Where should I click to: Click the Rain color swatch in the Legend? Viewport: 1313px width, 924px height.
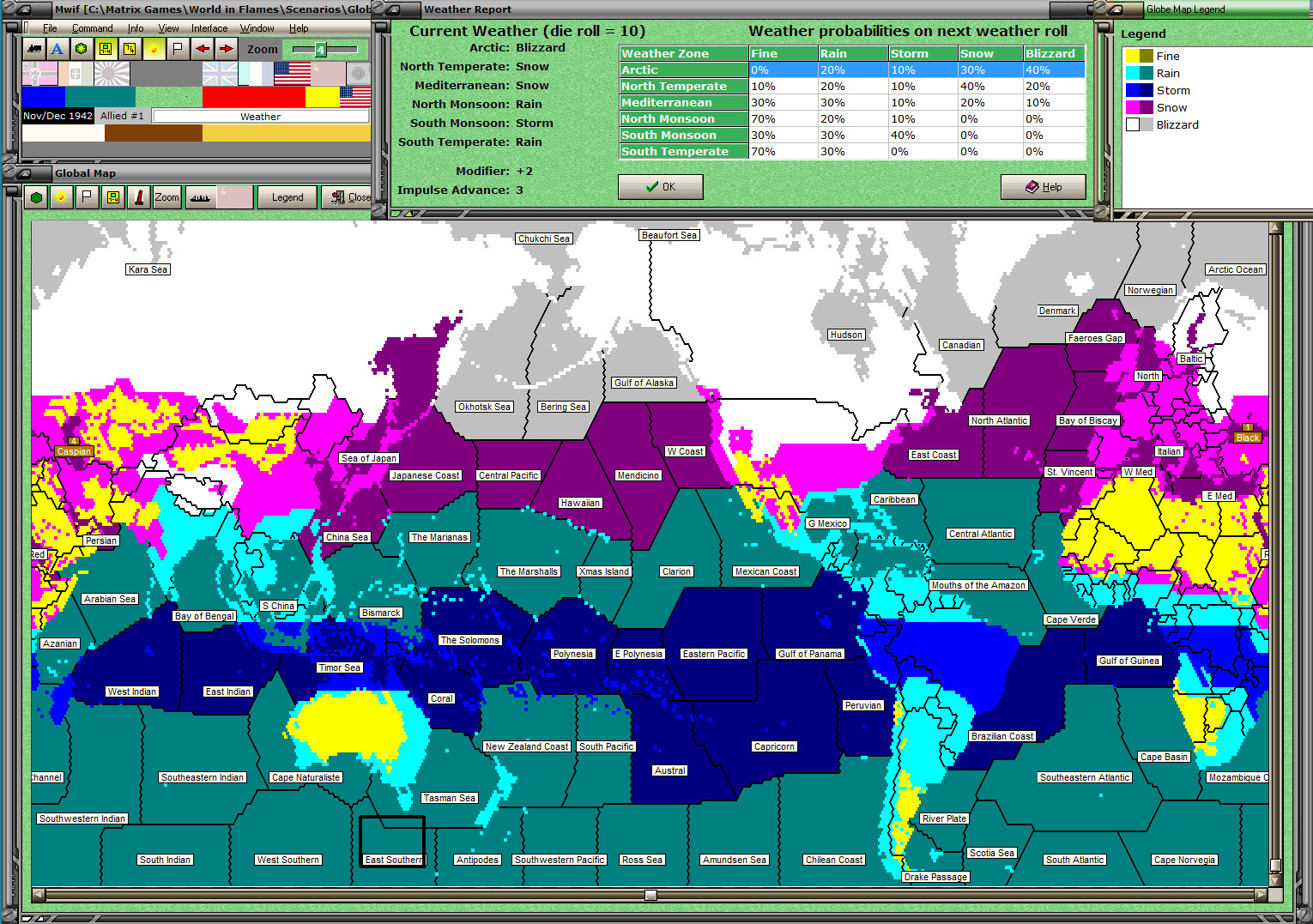pos(1140,73)
